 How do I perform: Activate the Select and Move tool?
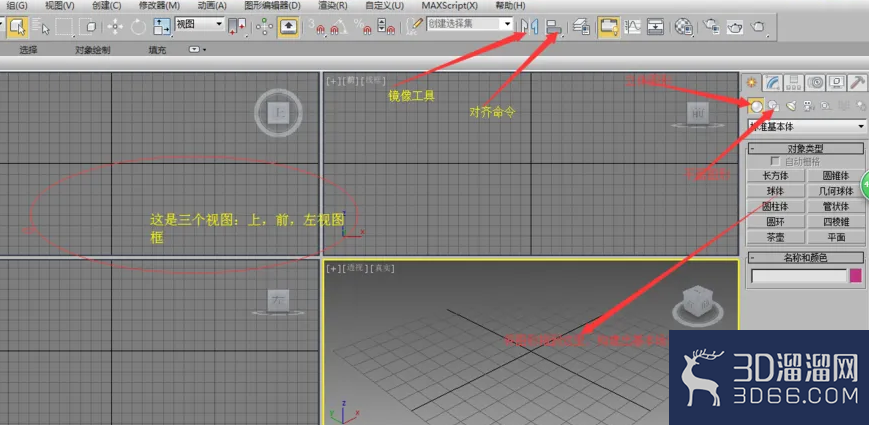tap(115, 26)
